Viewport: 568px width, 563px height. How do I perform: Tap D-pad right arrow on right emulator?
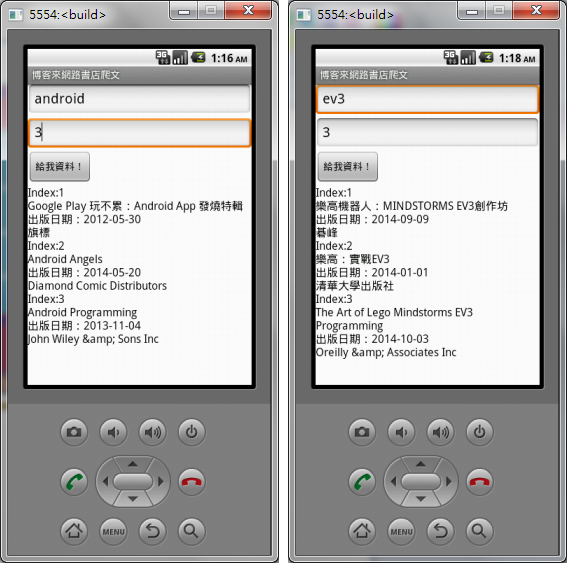pos(448,481)
